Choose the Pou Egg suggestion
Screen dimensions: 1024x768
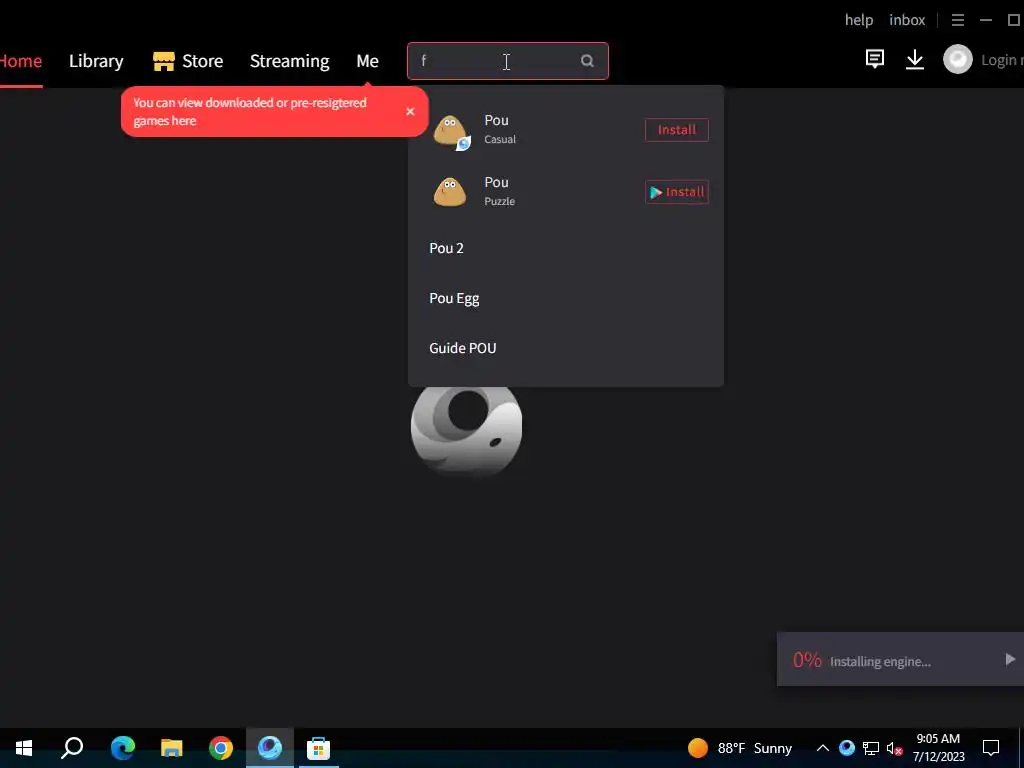pyautogui.click(x=455, y=298)
